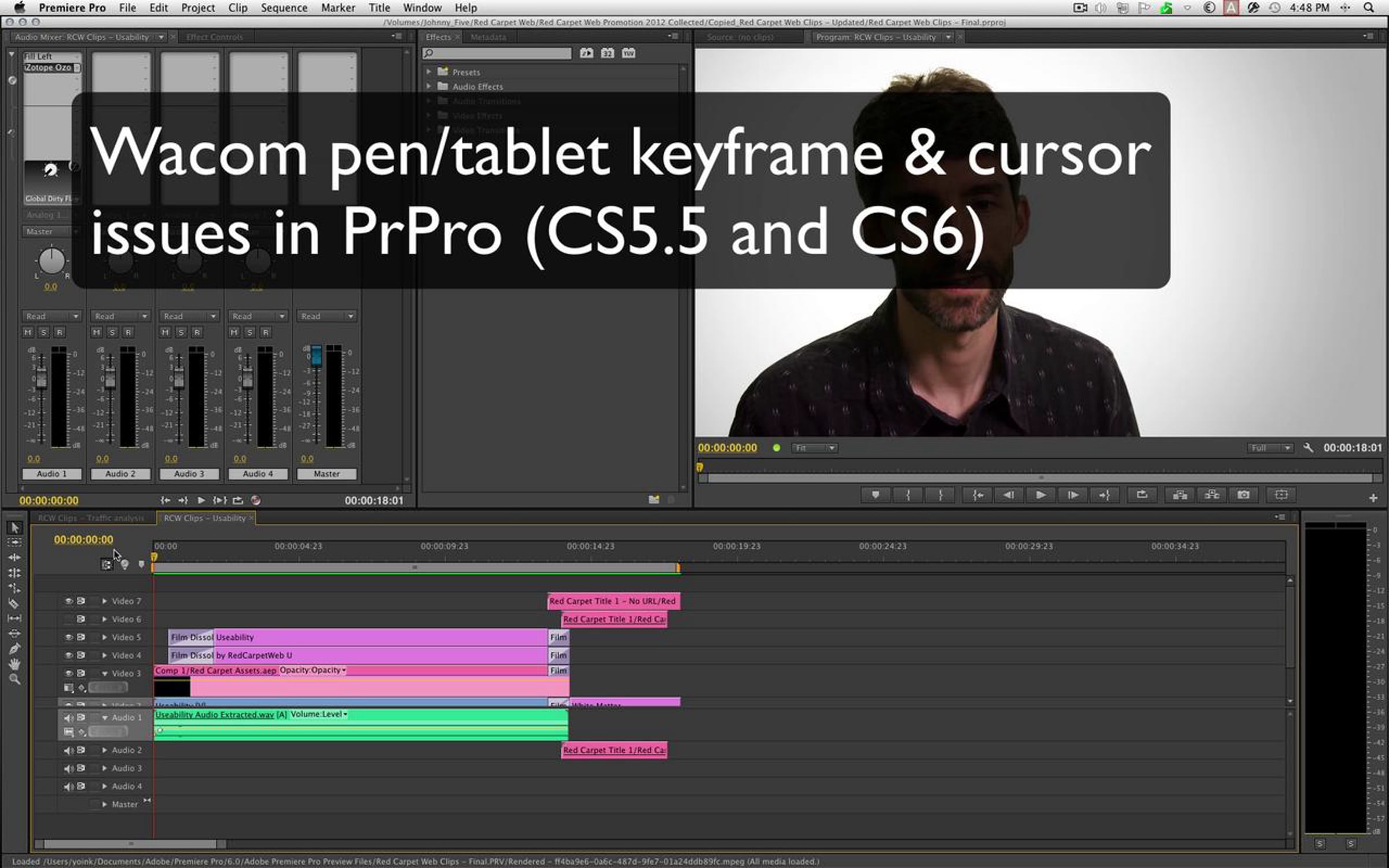
Task: Toggle Sync Lock on Video 6 track
Action: pos(81,619)
